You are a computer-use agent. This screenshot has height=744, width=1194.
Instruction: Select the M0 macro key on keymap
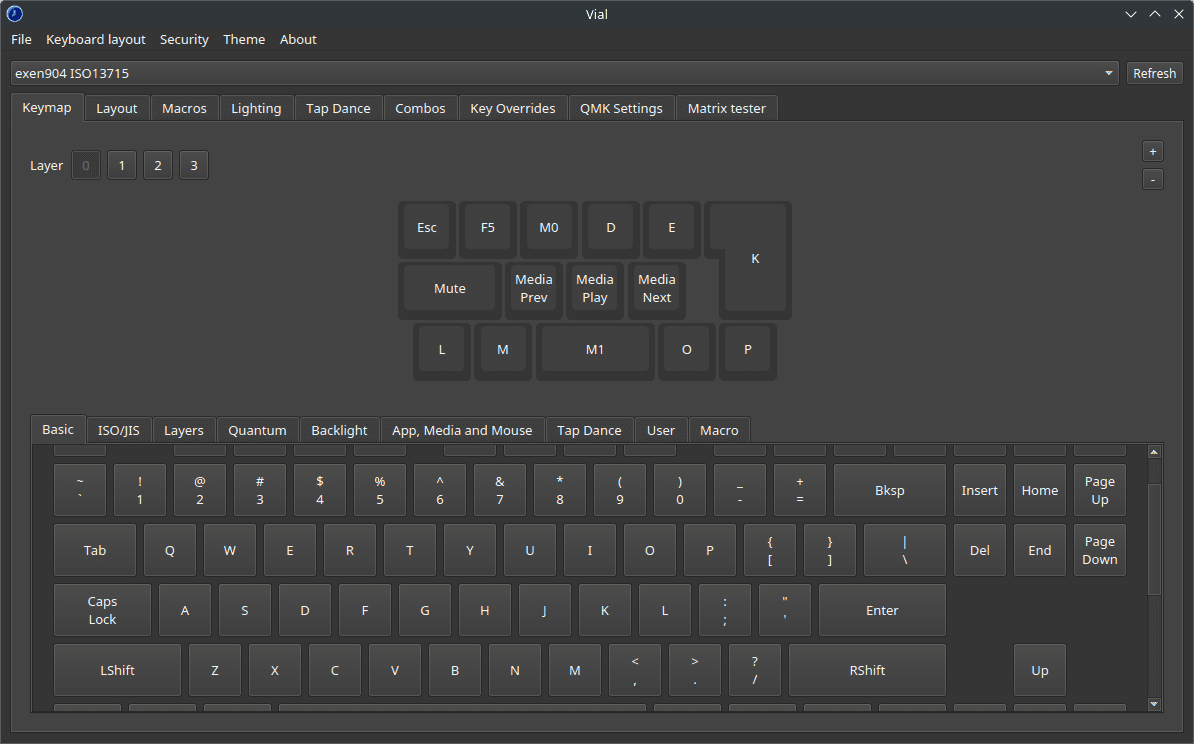548,228
